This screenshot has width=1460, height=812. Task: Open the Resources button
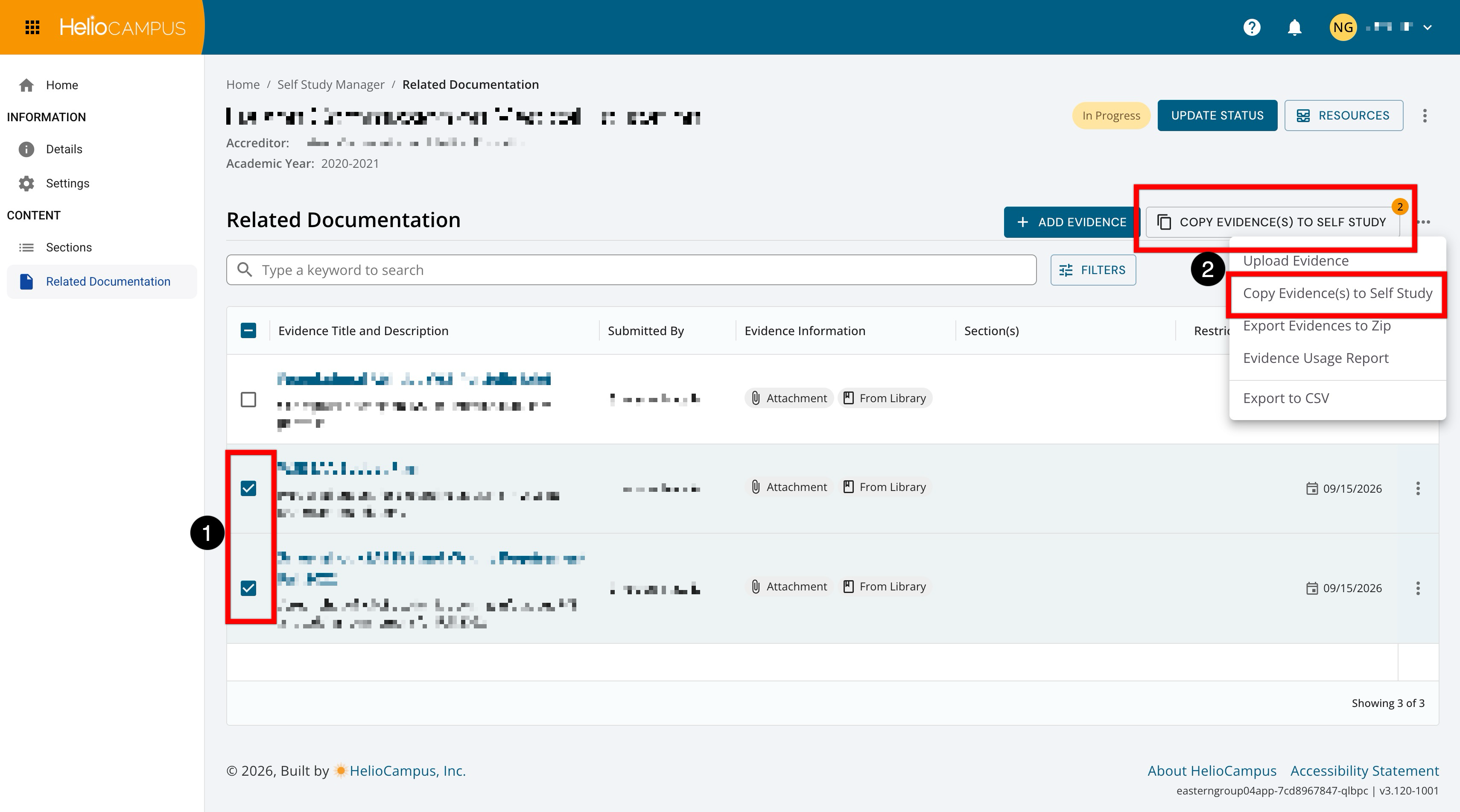(1343, 116)
